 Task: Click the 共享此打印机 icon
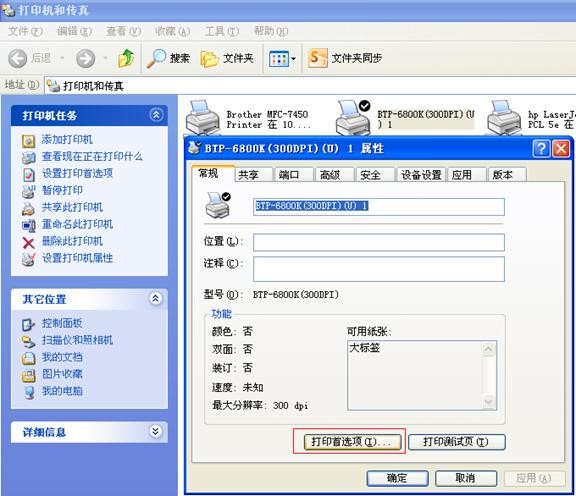click(x=29, y=208)
